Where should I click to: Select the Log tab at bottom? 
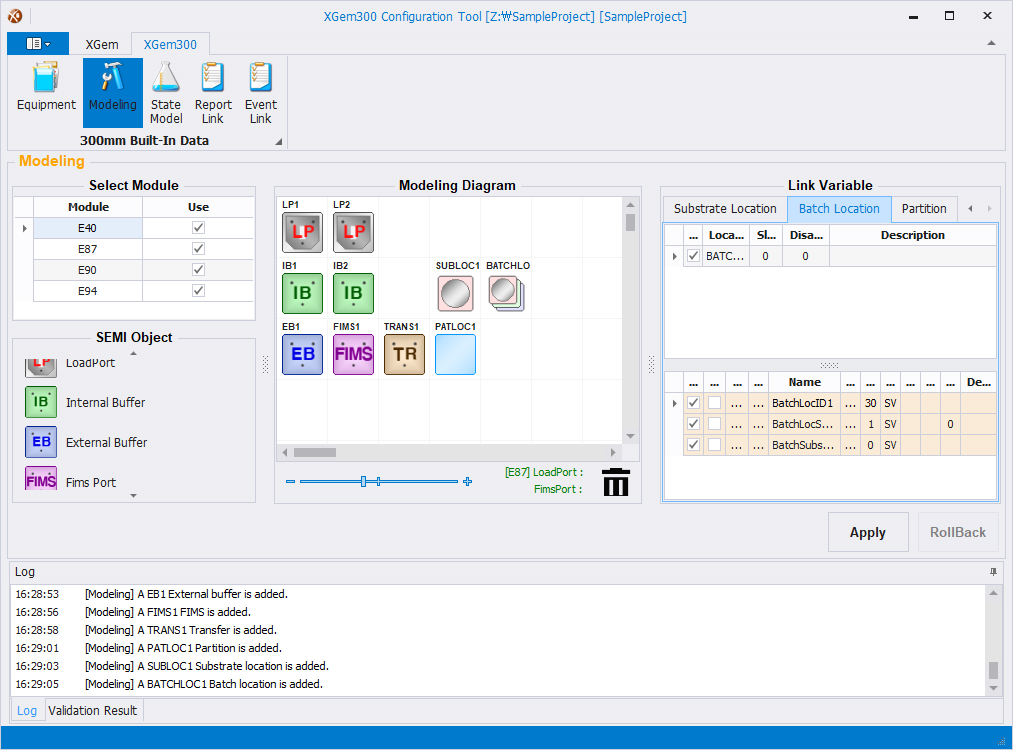[26, 711]
